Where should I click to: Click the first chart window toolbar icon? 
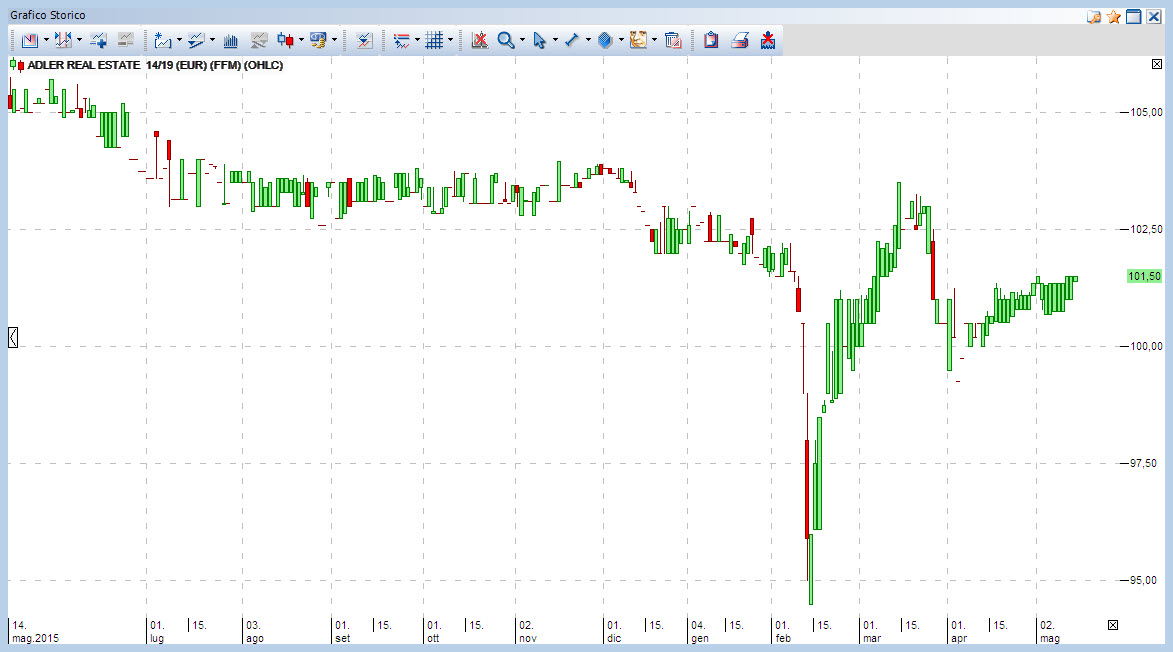pos(29,40)
